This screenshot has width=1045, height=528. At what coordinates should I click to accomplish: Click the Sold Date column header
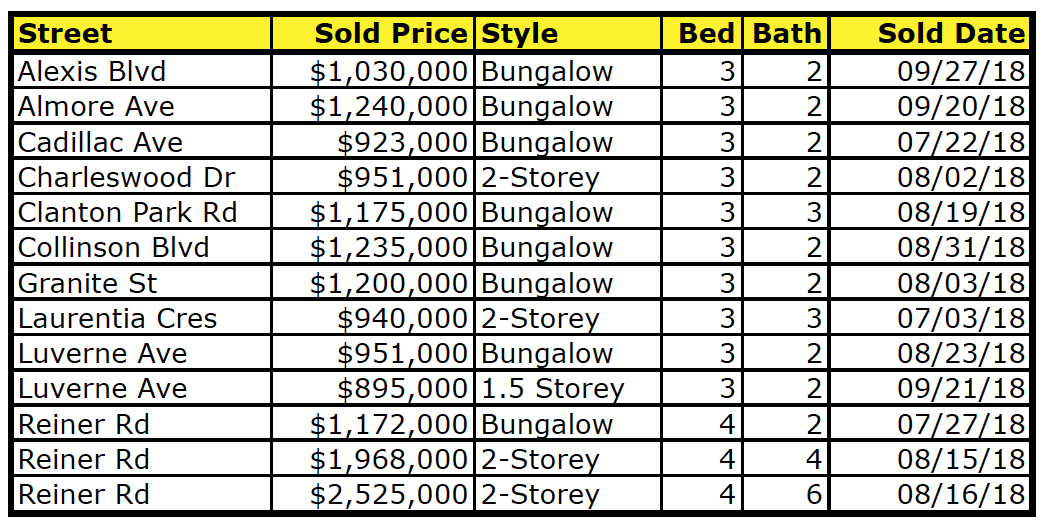[x=930, y=33]
